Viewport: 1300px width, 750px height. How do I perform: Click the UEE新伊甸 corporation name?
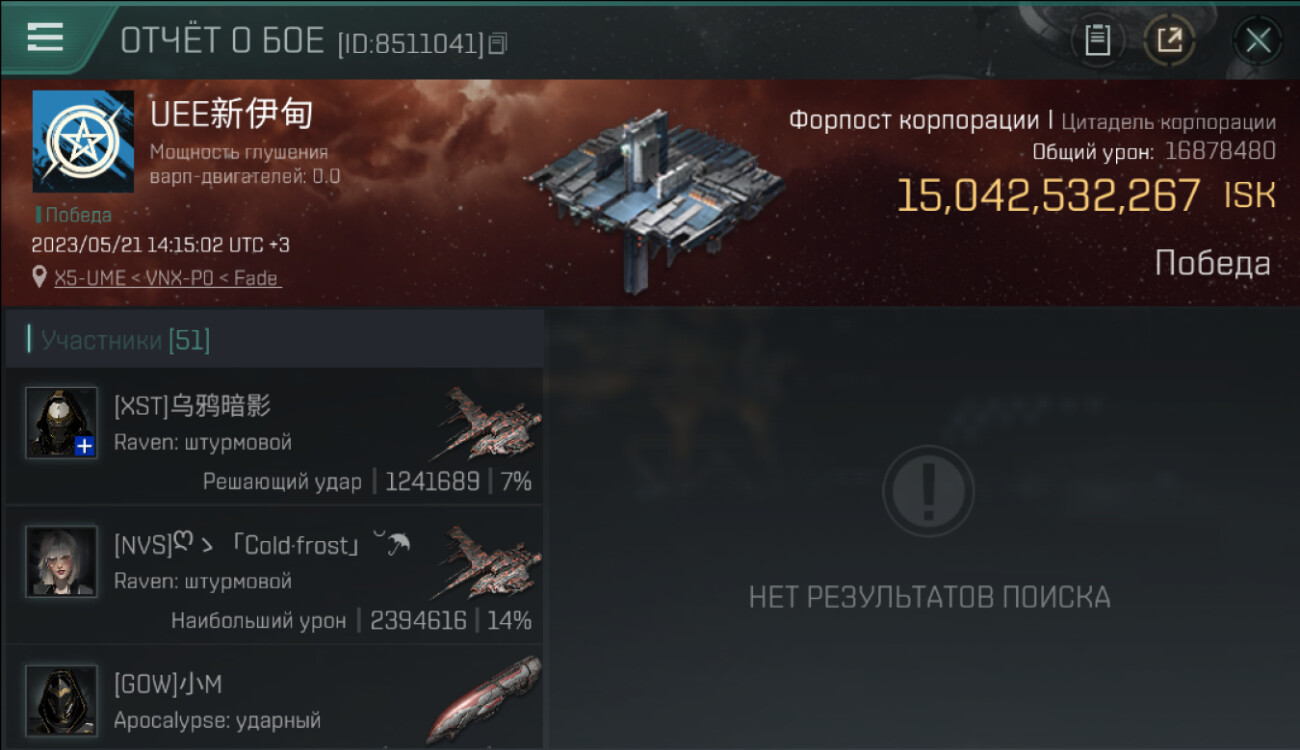(x=232, y=114)
